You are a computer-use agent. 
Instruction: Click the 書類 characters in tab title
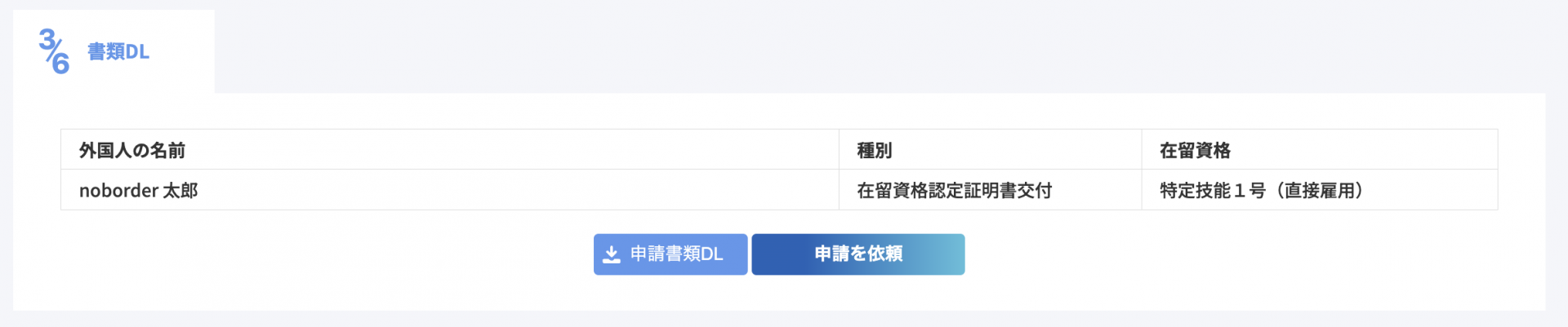[105, 52]
